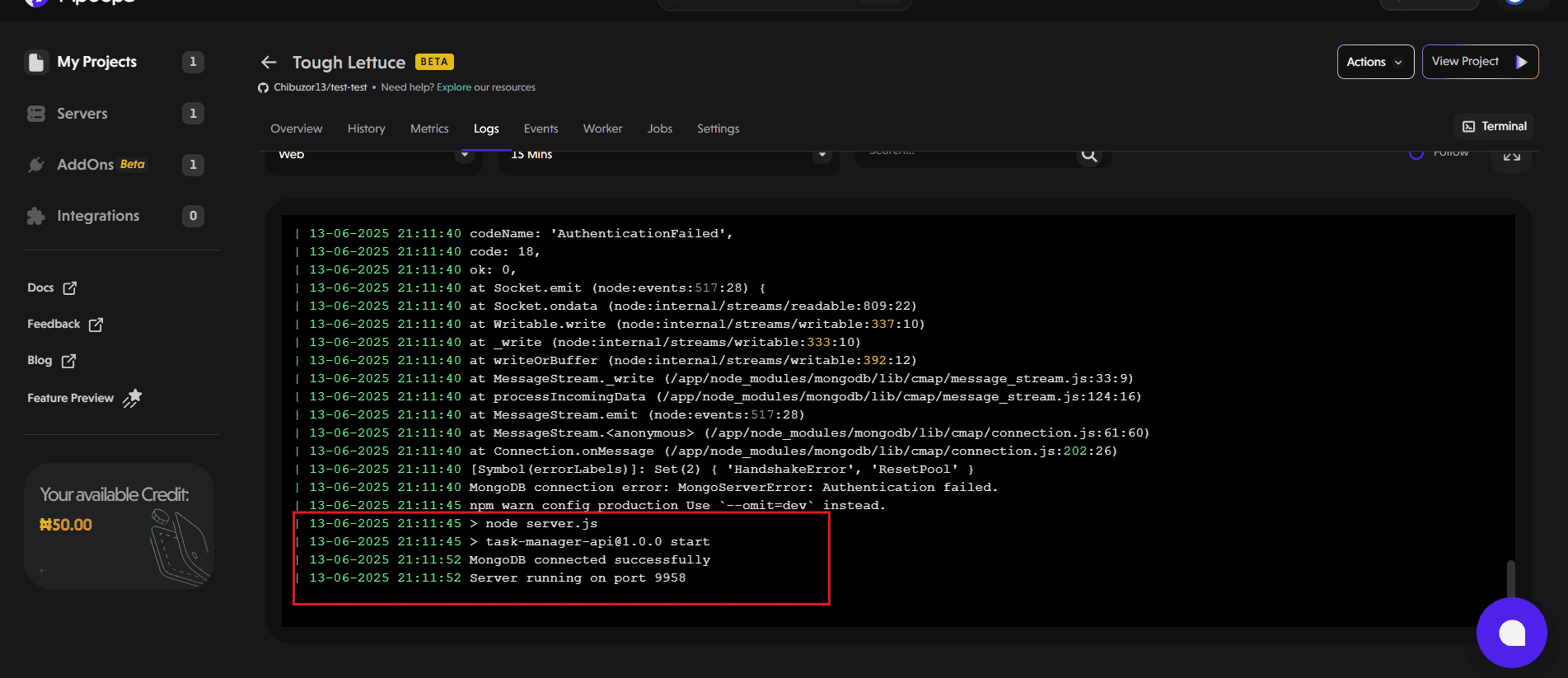Image resolution: width=1568 pixels, height=678 pixels.
Task: Open Servers in sidebar
Action: [115, 114]
